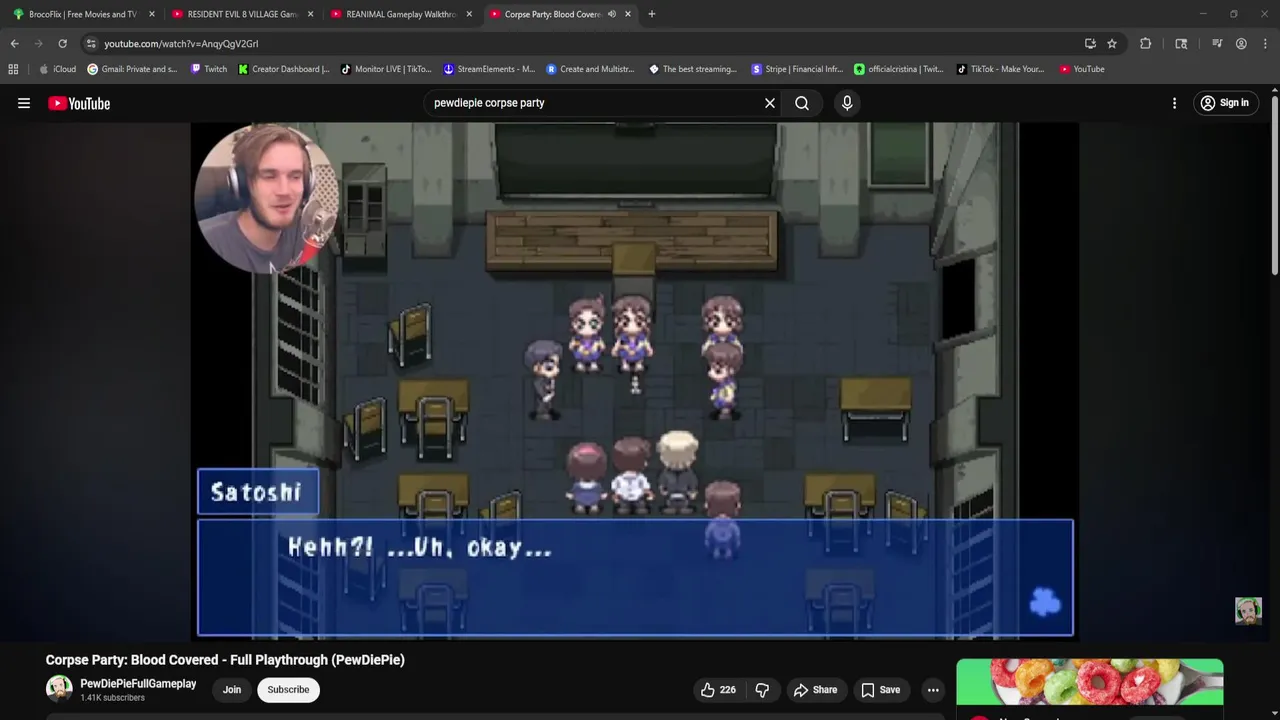View site information icon in address bar
This screenshot has height=720, width=1280.
point(91,44)
